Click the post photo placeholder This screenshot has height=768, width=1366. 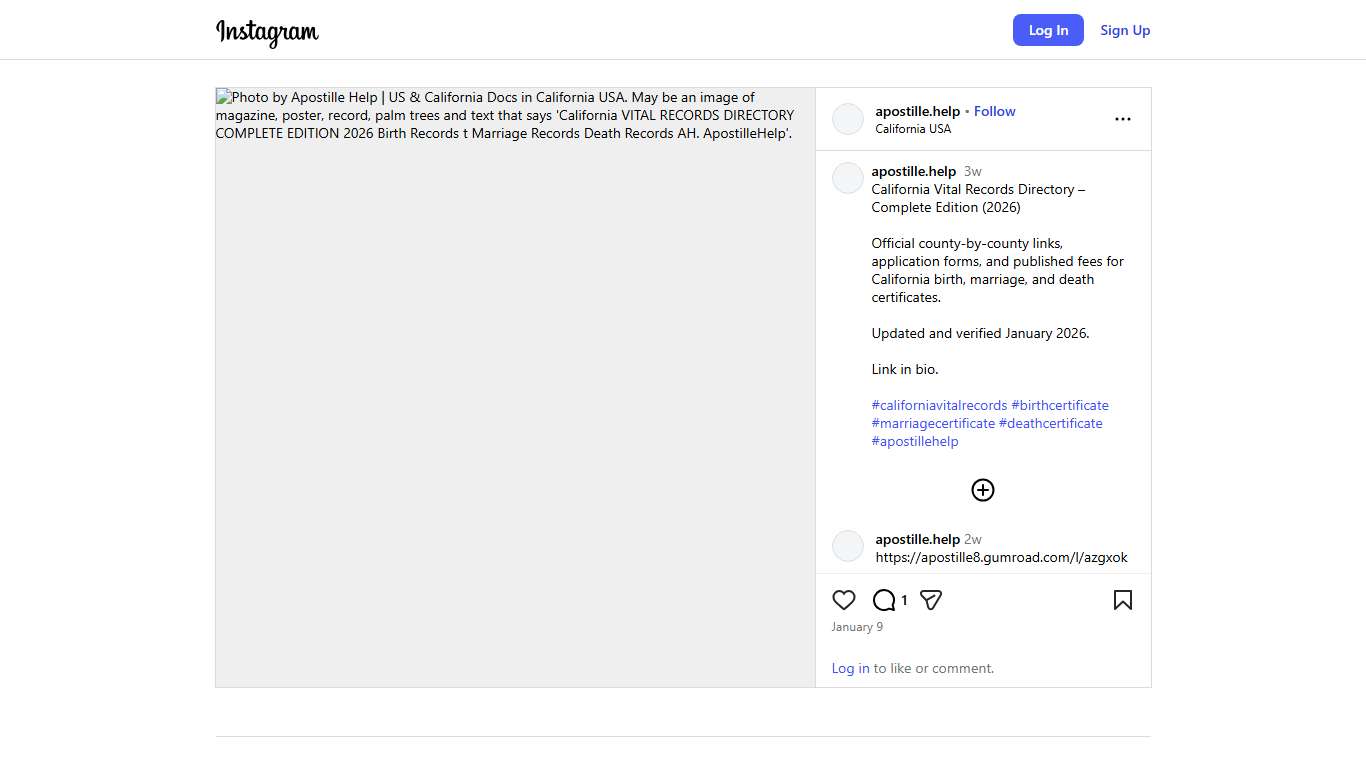(515, 400)
